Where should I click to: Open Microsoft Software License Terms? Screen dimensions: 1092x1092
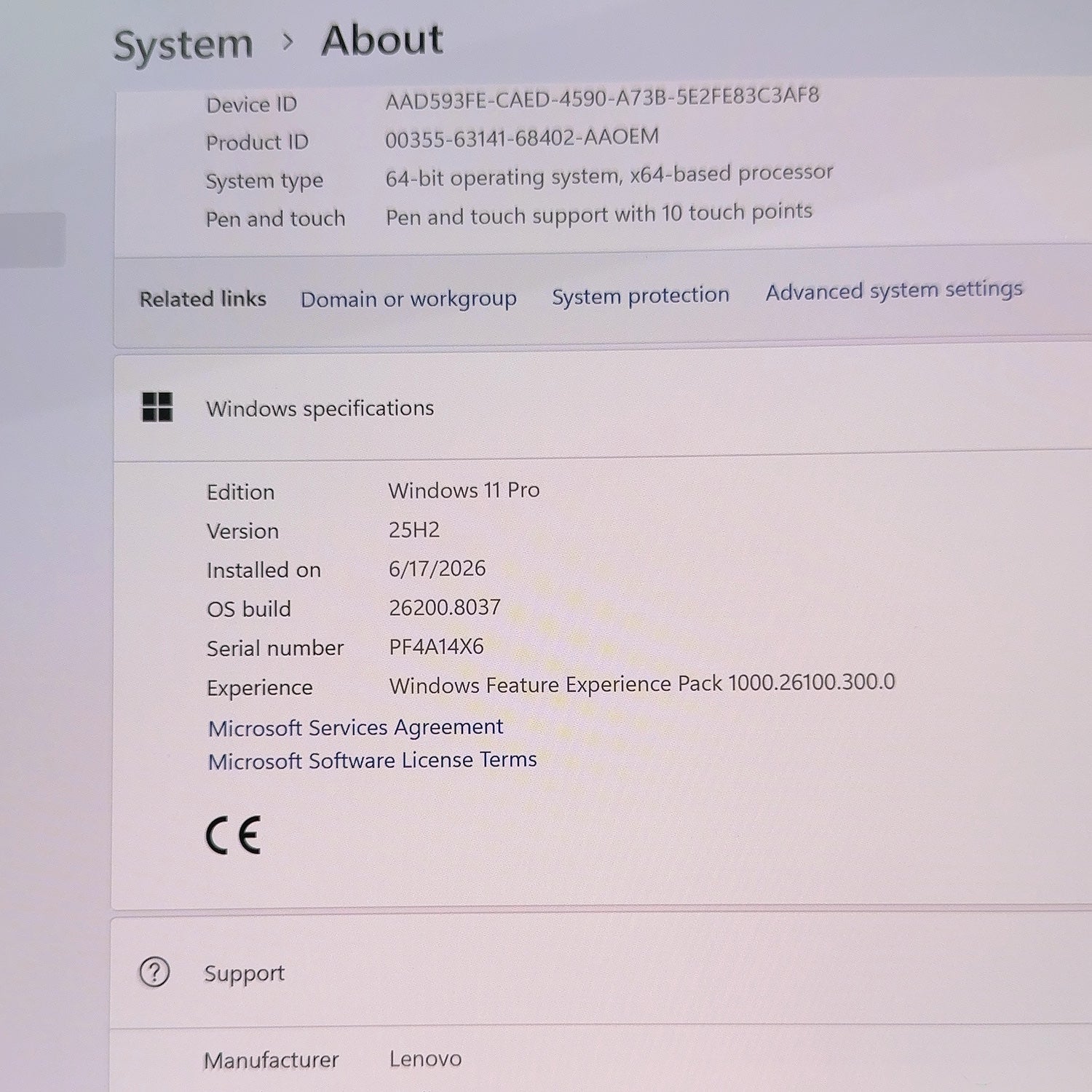point(373,761)
